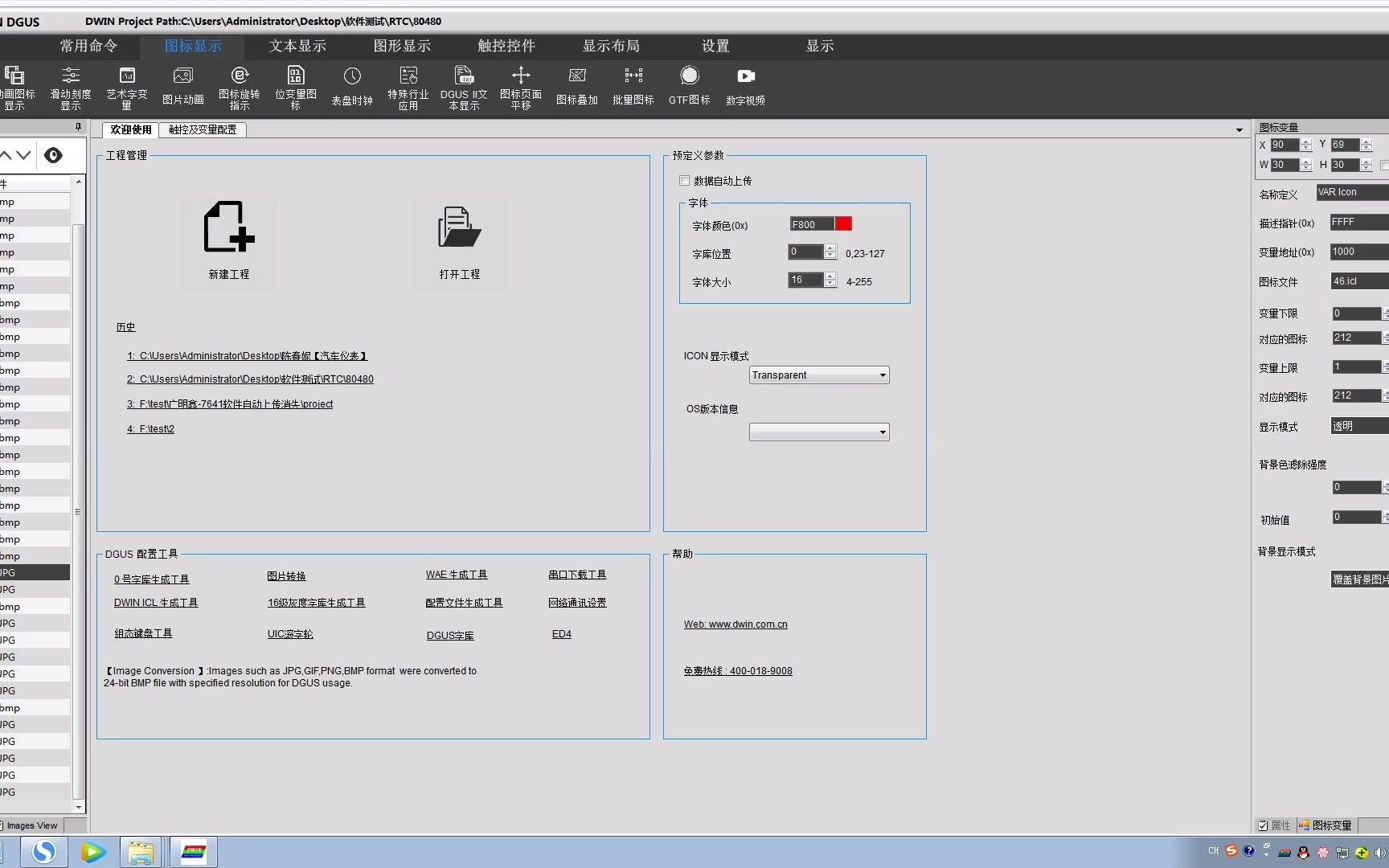Image resolution: width=1389 pixels, height=868 pixels.
Task: Select the 艺术字变量 art word tool
Action: click(127, 88)
